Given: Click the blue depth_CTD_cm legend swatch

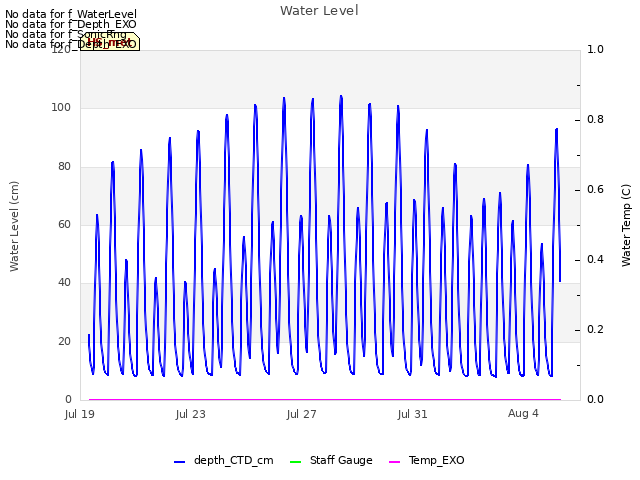Looking at the screenshot, I should point(180,462).
